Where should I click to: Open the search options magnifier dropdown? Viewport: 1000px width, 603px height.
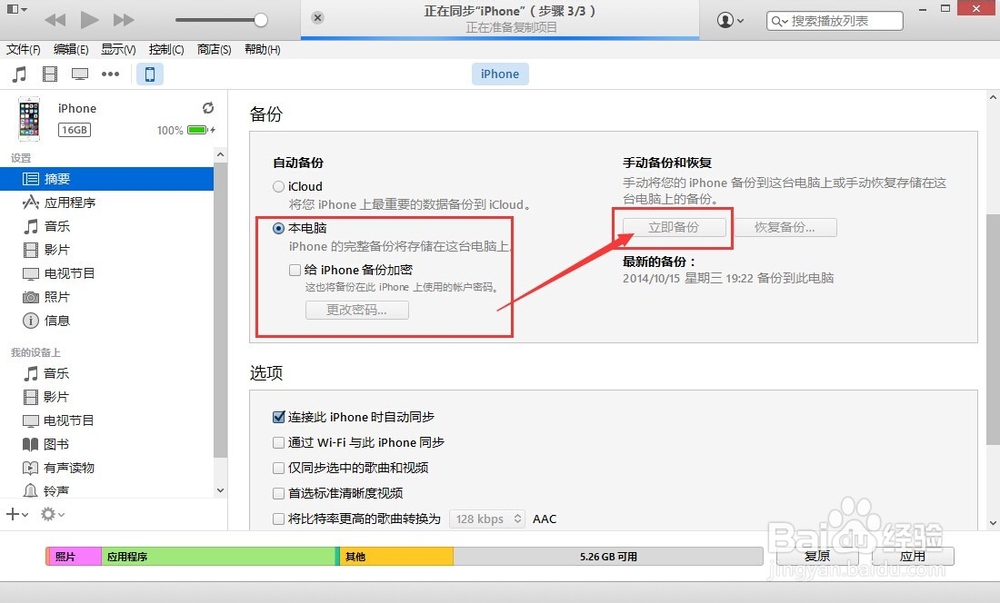(779, 21)
